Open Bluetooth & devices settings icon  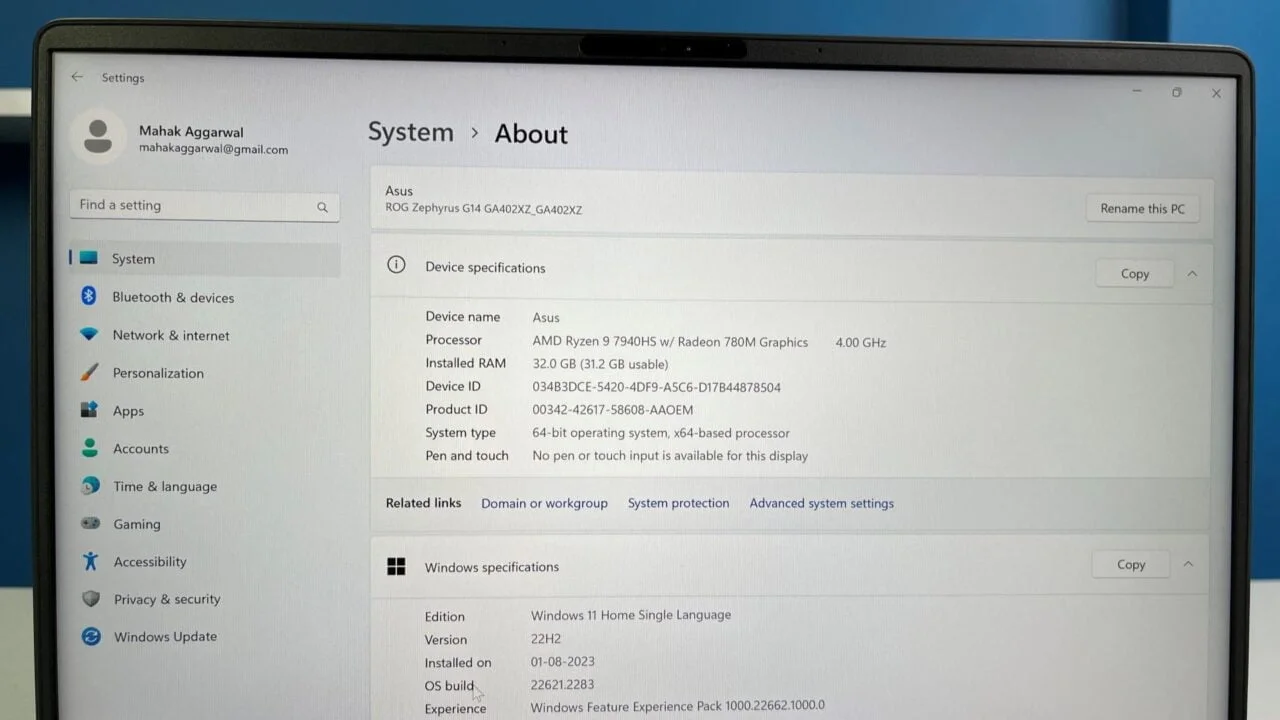[x=88, y=296]
